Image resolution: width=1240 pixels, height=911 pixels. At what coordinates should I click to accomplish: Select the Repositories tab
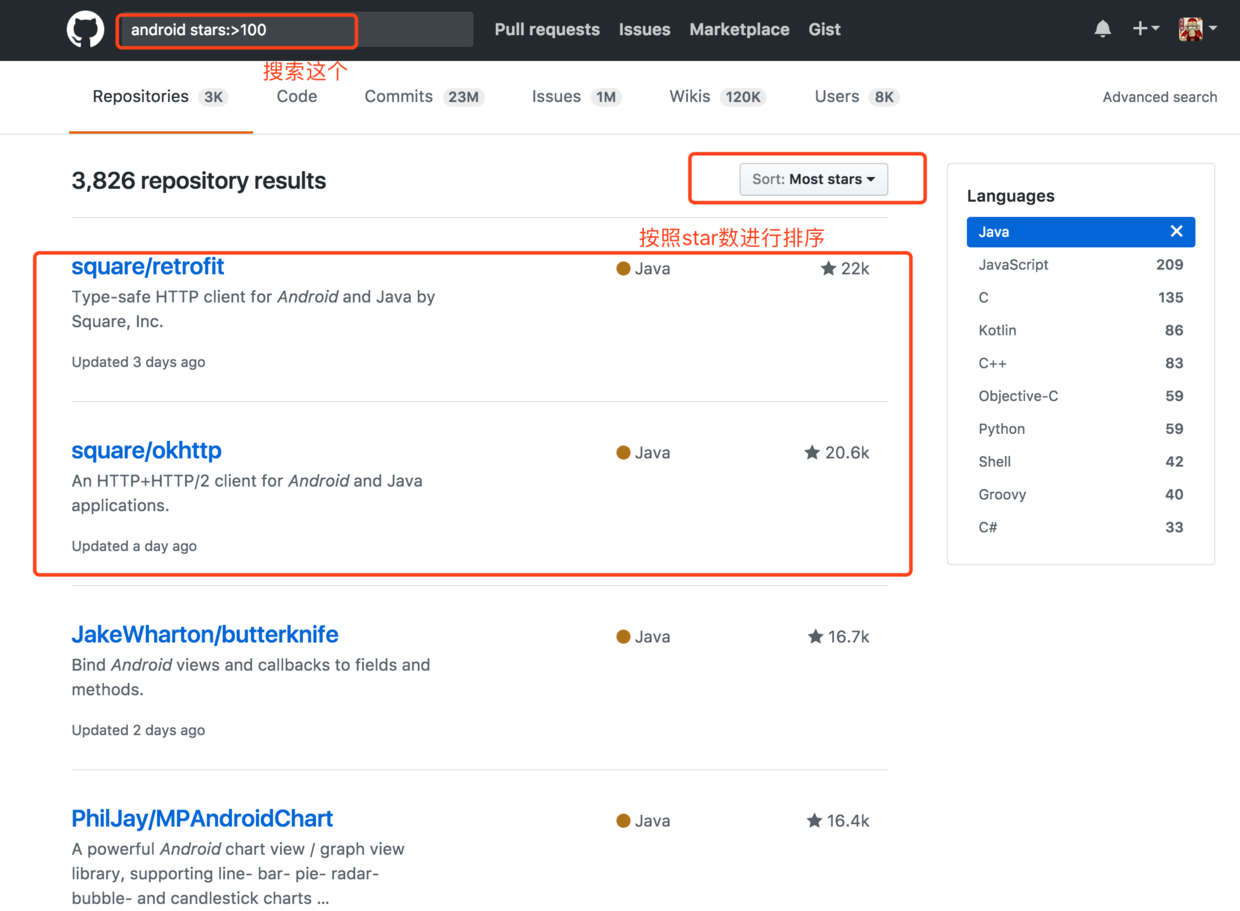click(160, 97)
